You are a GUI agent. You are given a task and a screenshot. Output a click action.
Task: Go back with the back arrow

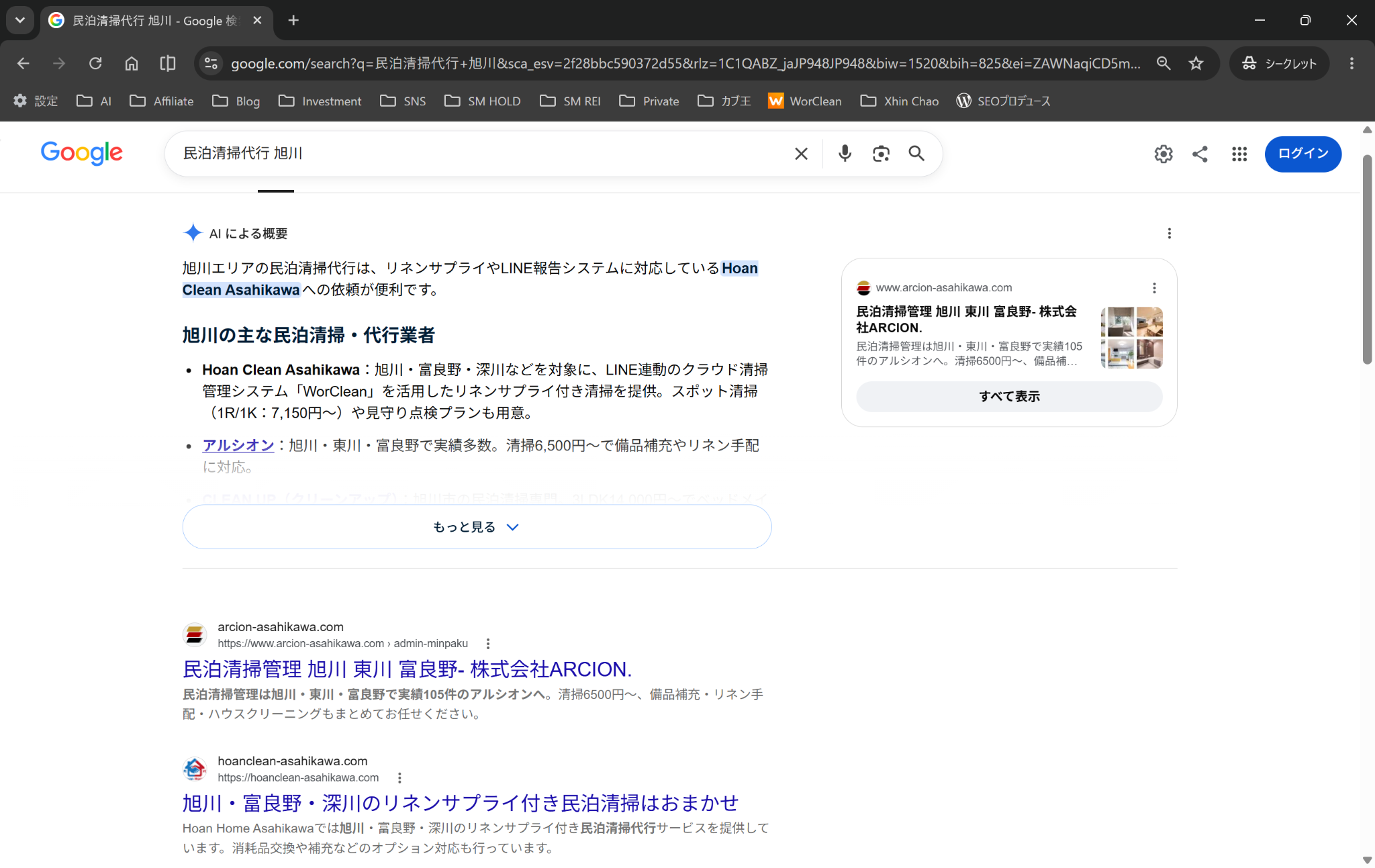coord(23,63)
